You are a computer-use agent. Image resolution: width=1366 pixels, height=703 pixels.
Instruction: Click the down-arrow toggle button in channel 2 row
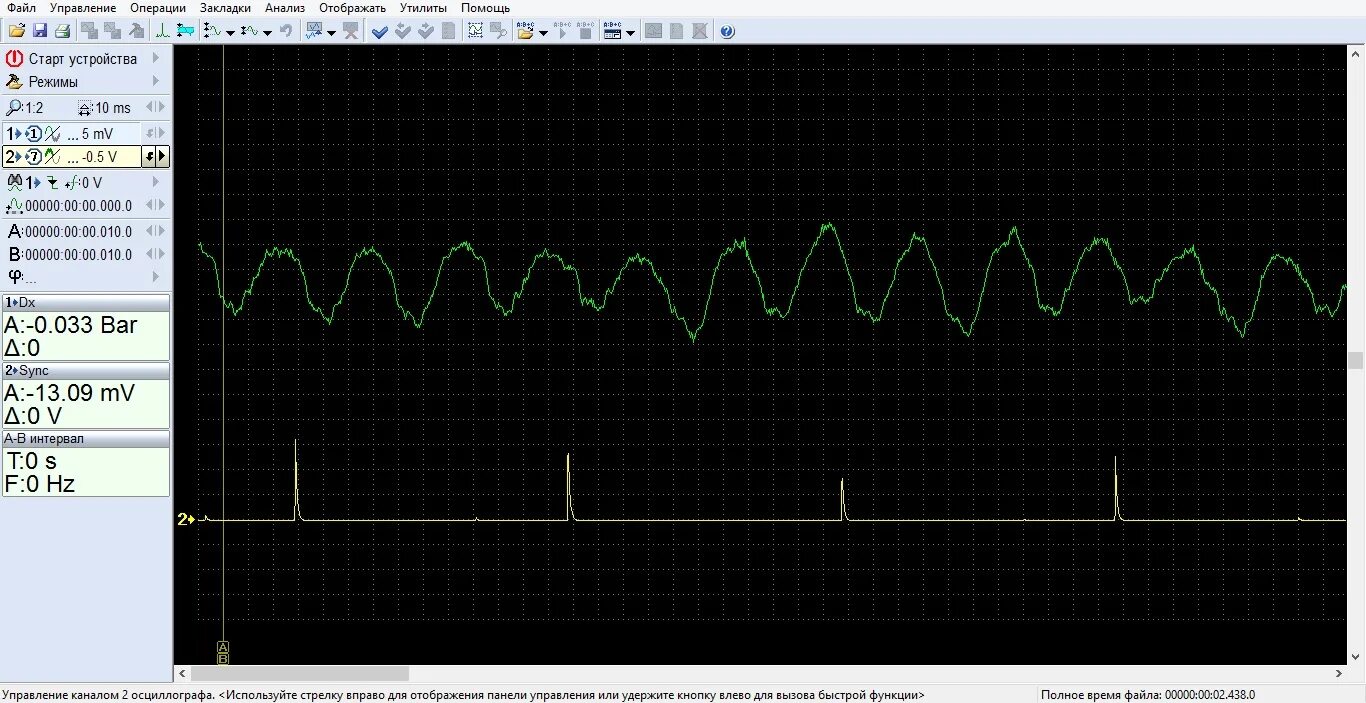click(x=149, y=157)
